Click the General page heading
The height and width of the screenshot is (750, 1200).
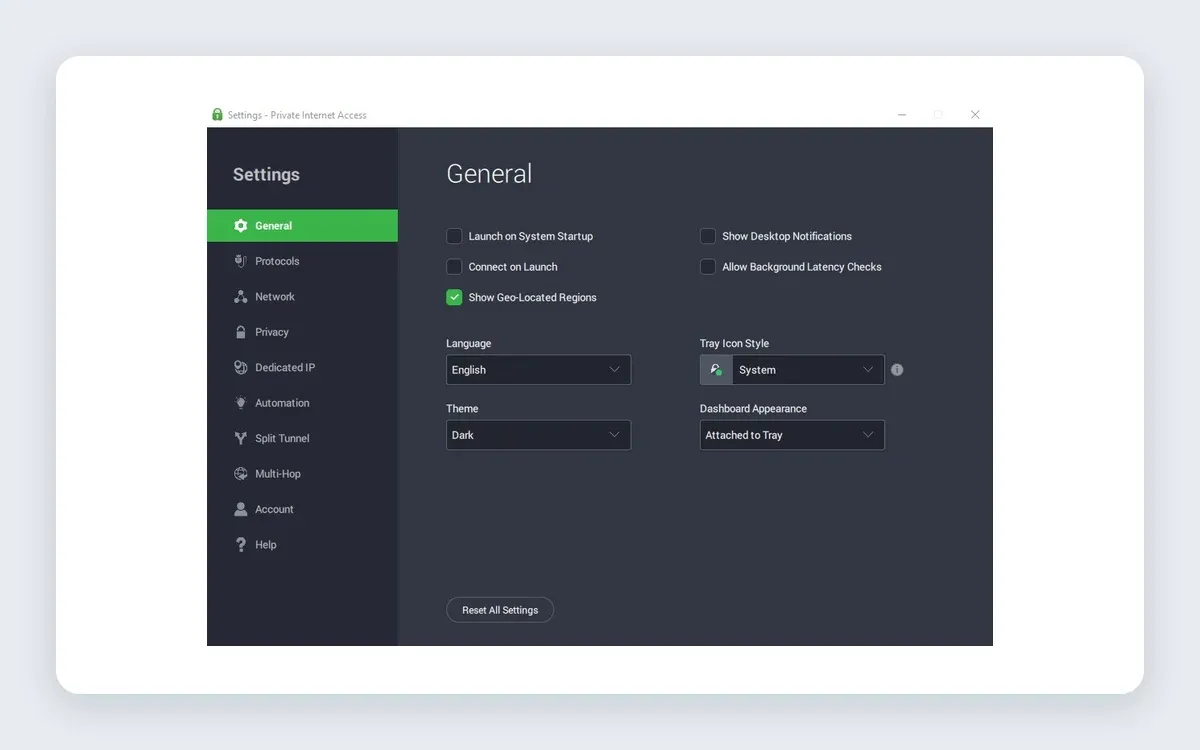[x=489, y=174]
